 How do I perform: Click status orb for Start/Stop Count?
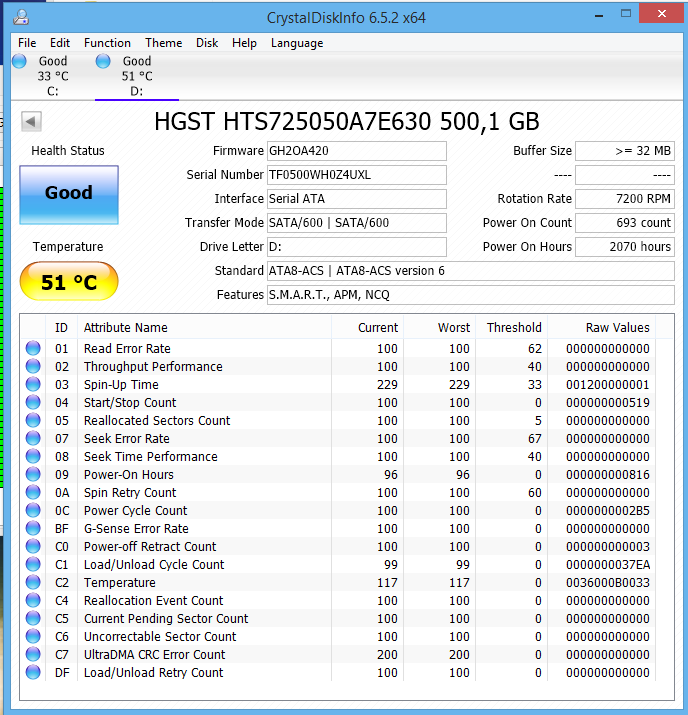pyautogui.click(x=33, y=402)
